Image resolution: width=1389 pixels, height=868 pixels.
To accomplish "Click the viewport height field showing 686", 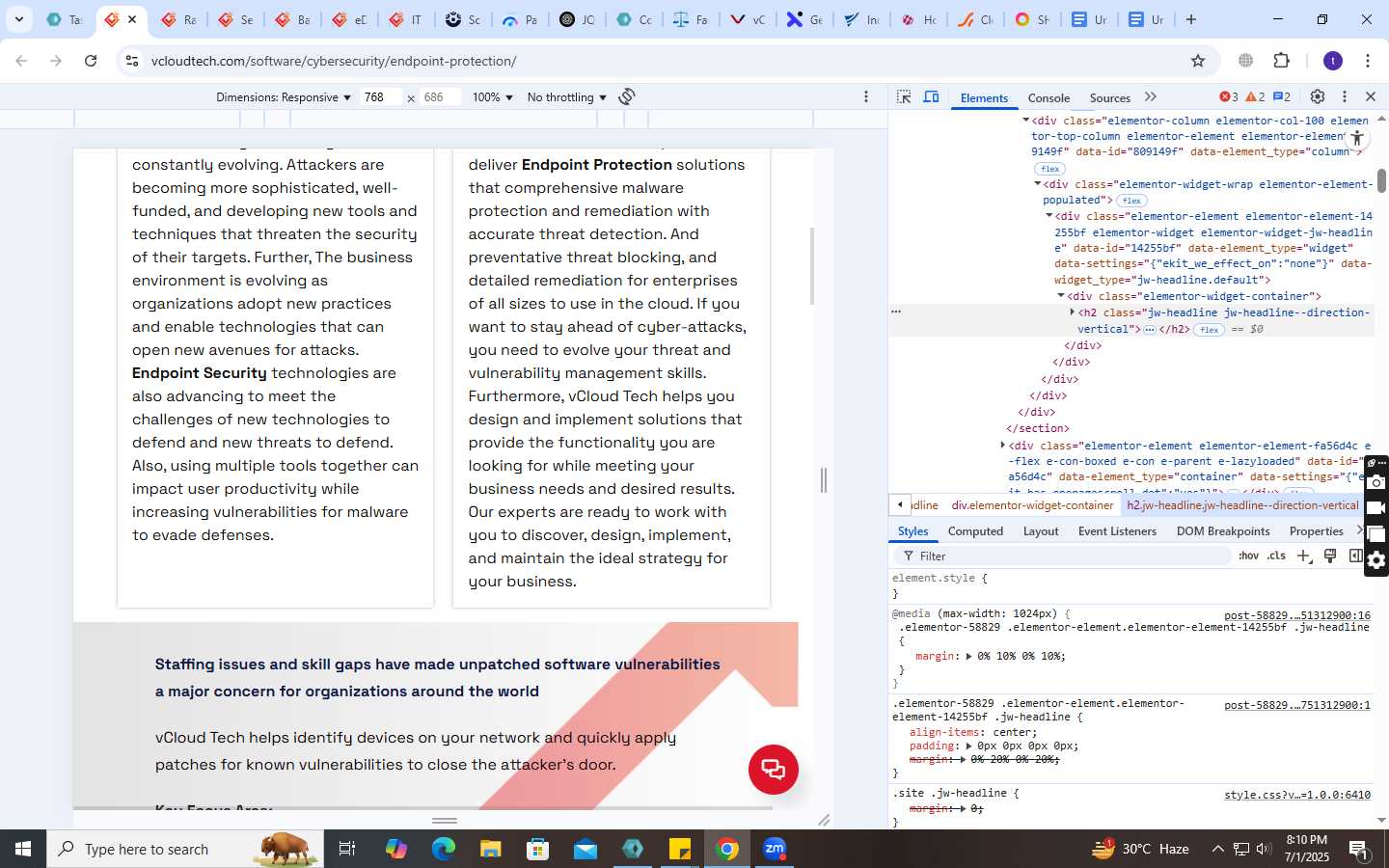I will (x=441, y=97).
